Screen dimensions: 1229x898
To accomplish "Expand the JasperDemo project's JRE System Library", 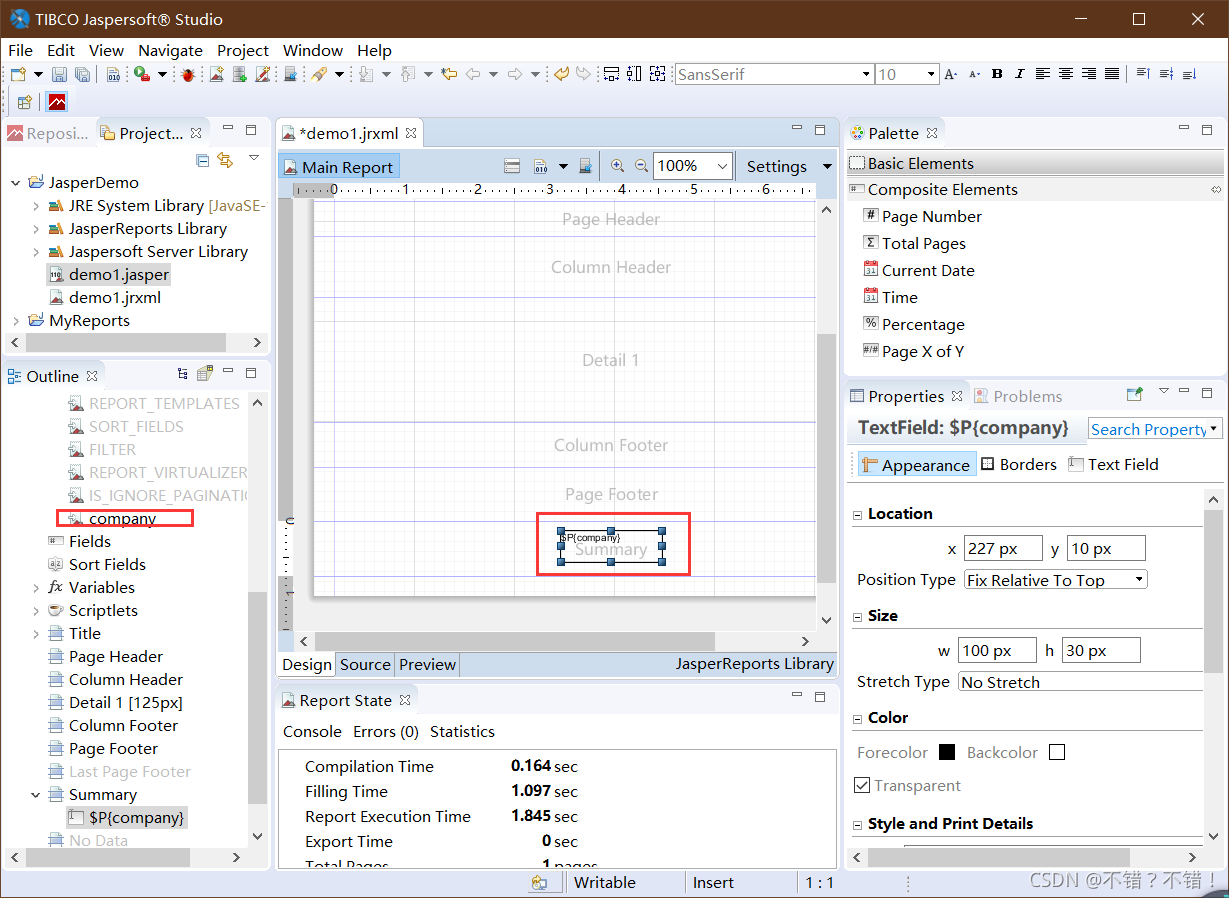I will pos(36,206).
